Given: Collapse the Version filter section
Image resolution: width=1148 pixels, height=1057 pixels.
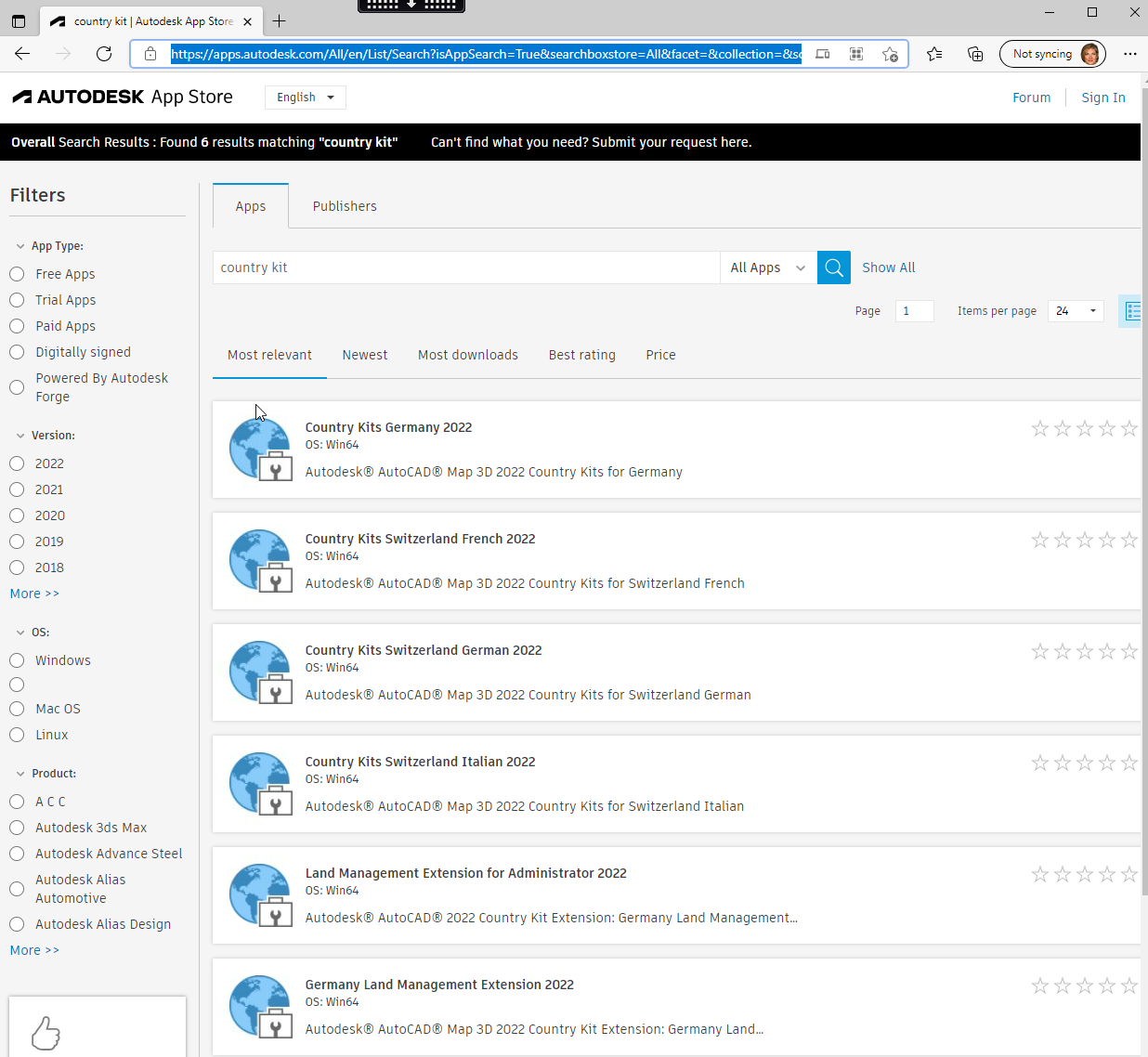Looking at the screenshot, I should point(20,436).
